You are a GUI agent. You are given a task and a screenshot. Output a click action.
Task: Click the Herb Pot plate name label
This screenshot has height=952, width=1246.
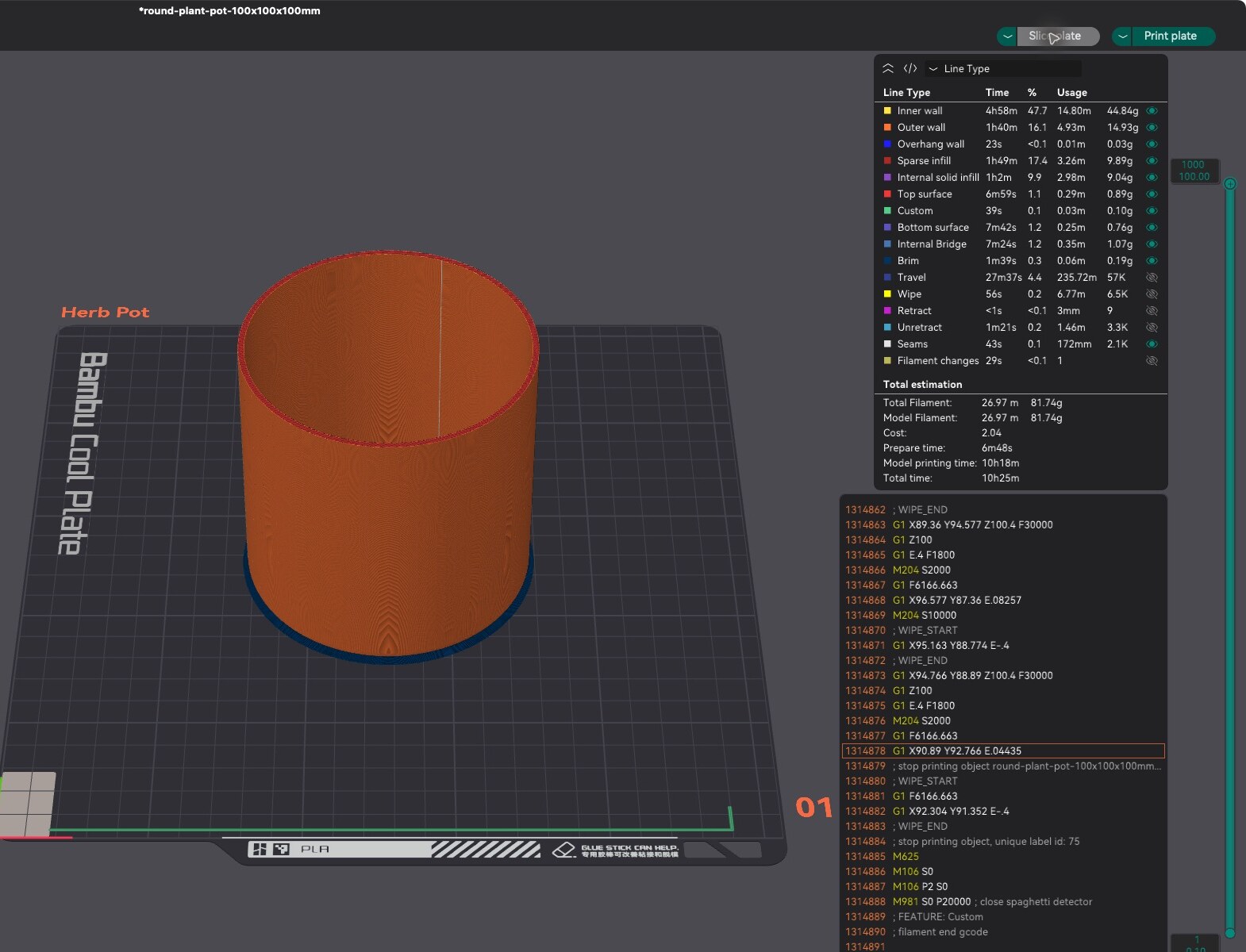106,313
